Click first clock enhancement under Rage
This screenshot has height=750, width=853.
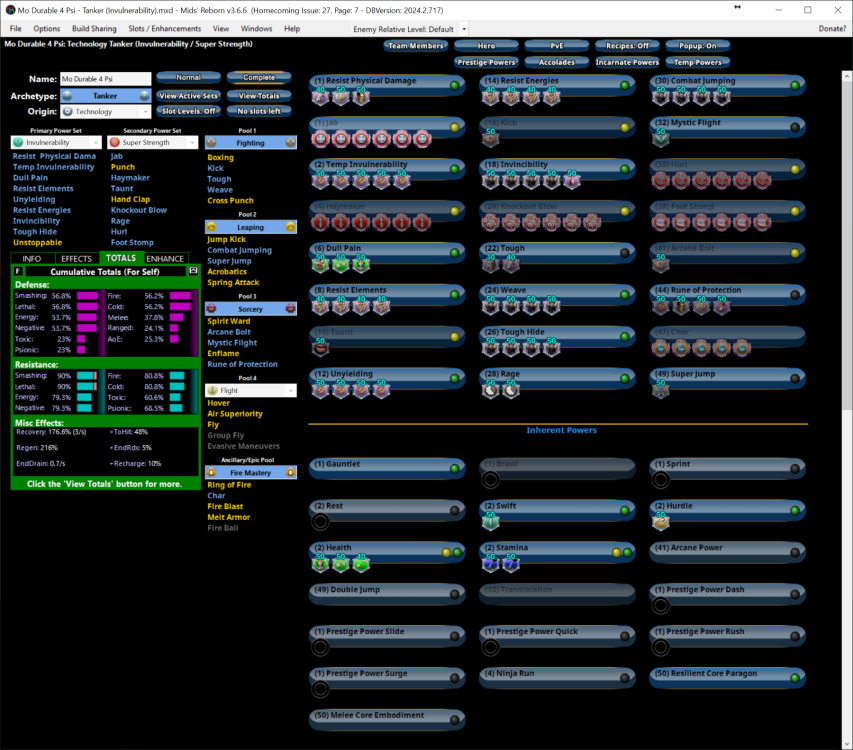(x=491, y=390)
